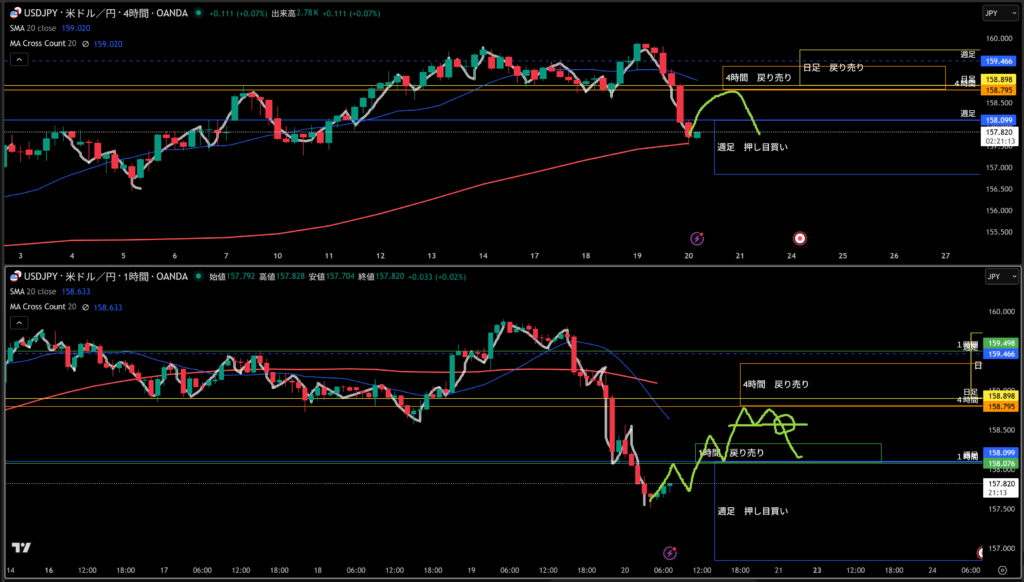Click the red event marker on top chart
The width and height of the screenshot is (1024, 582).
pyautogui.click(x=800, y=238)
